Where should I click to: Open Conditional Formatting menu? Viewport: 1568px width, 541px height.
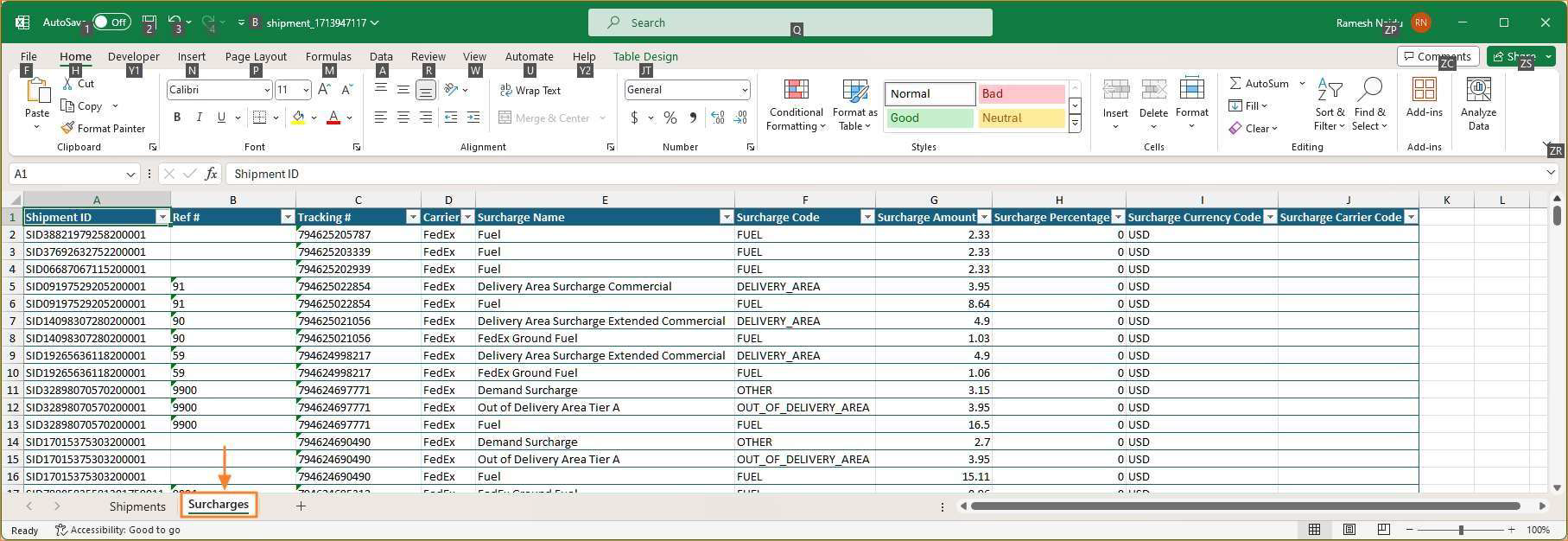point(797,105)
